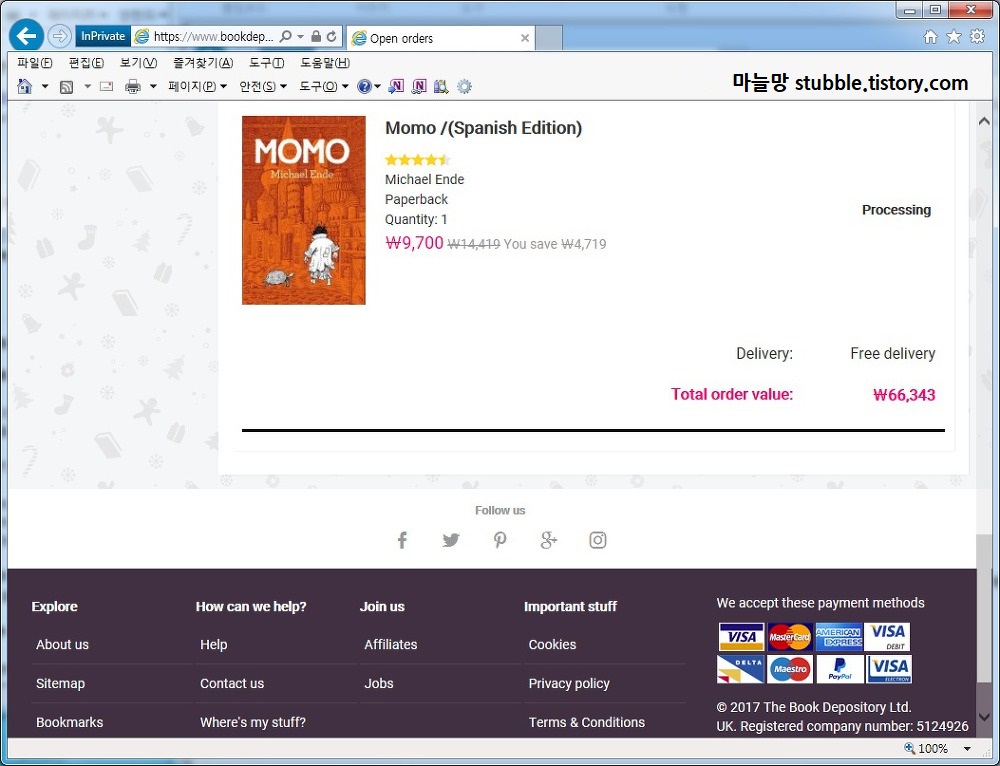The width and height of the screenshot is (1000, 766).
Task: Click the Michael Ende author link
Action: 424,179
